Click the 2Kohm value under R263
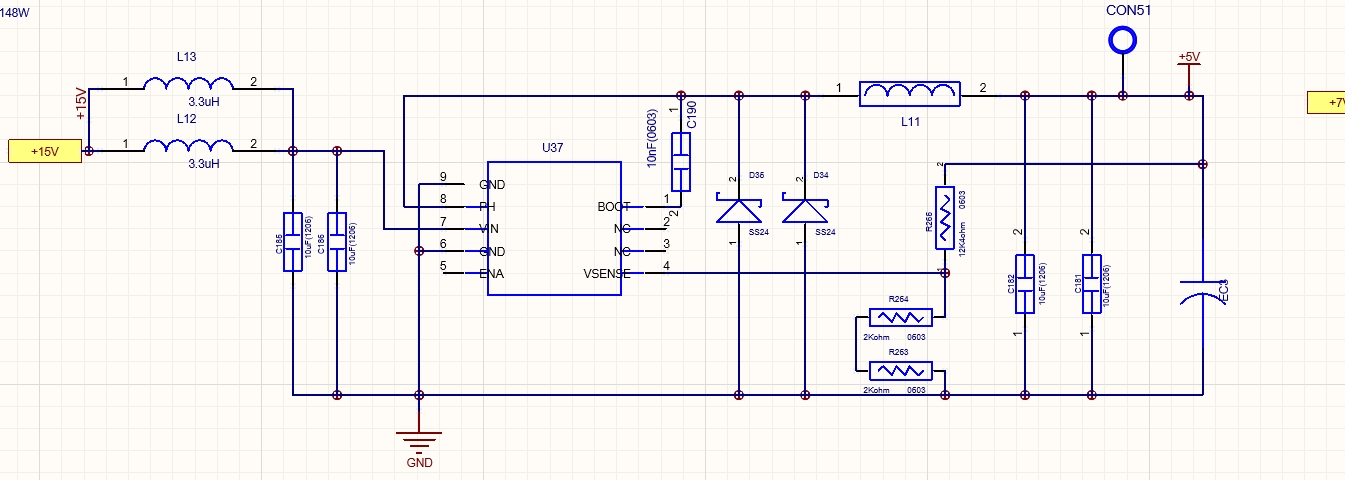 [x=876, y=391]
